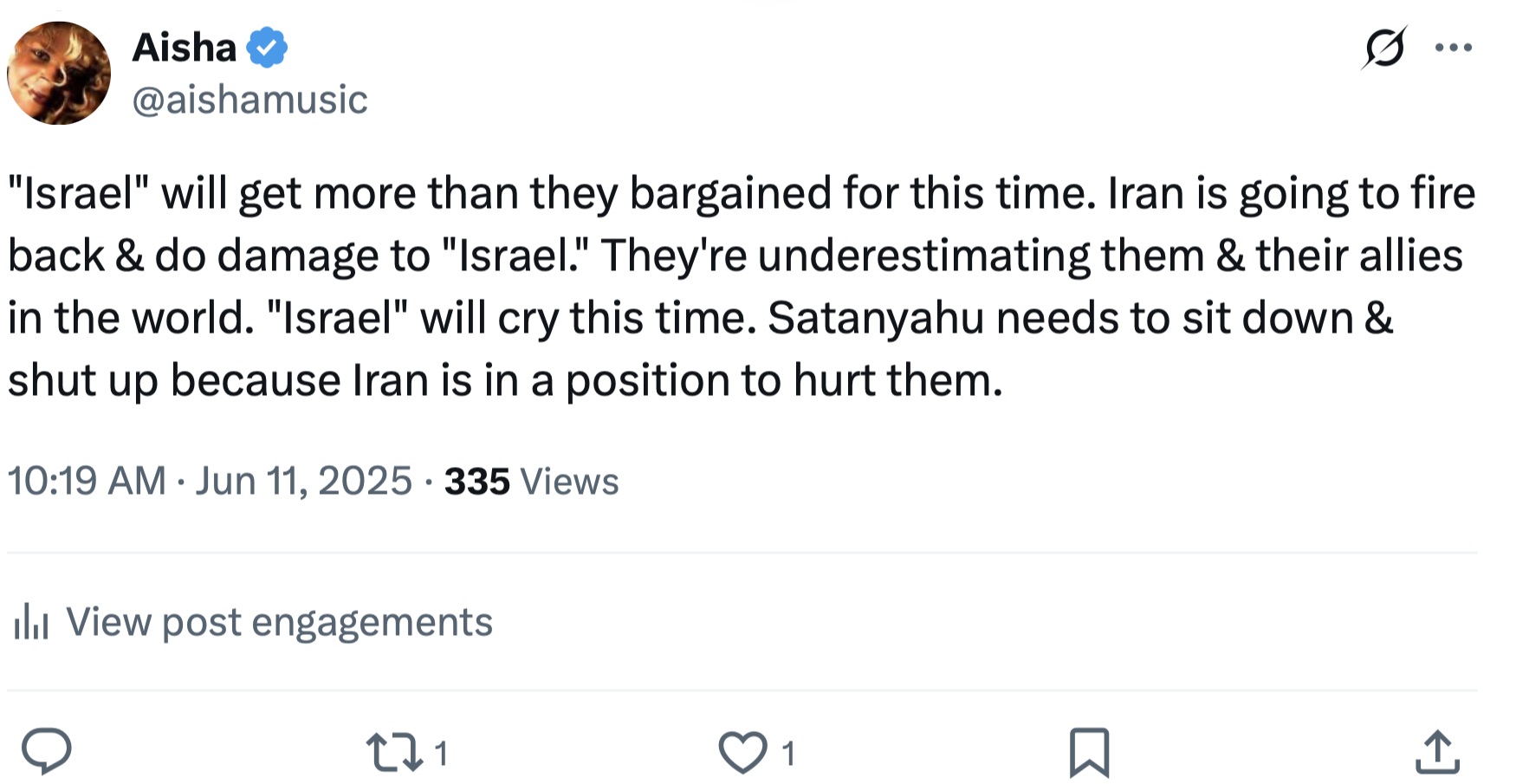Click the 335 Views count
This screenshot has height=784, width=1516.
531,482
